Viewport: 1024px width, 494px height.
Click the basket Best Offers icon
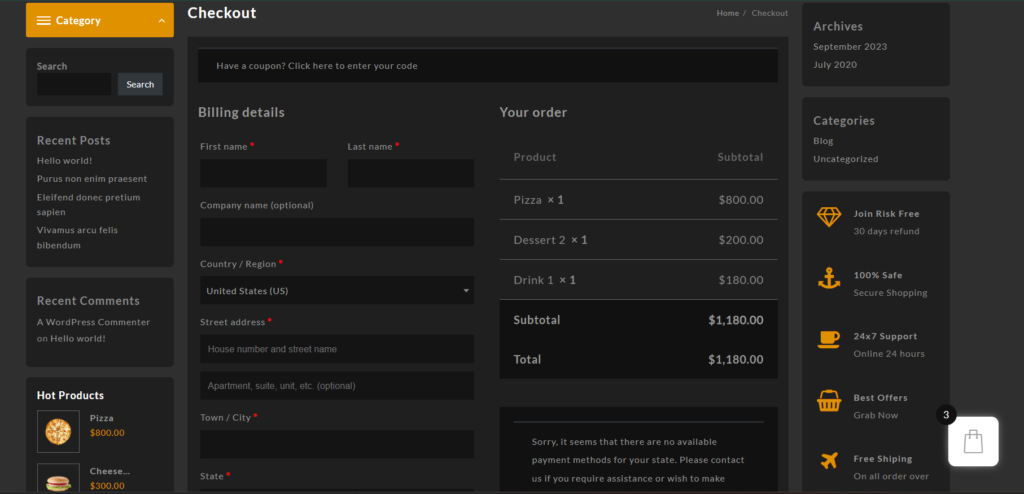(x=829, y=401)
